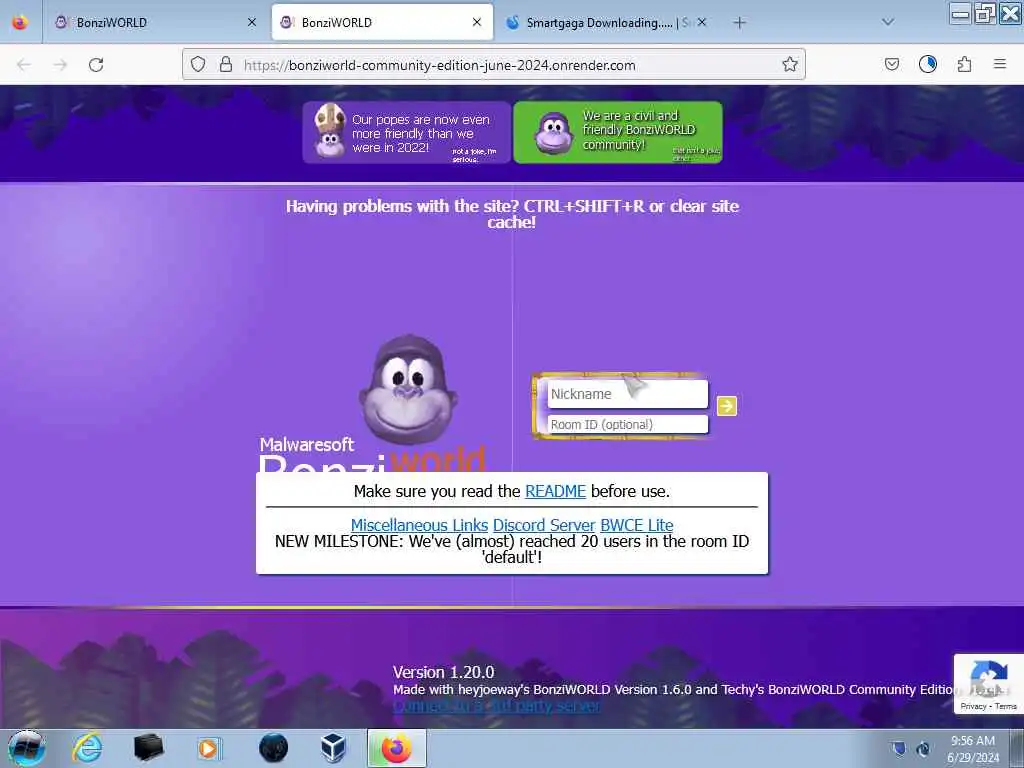Open the Extensions puzzle icon
Screen dimensions: 1024x768
964,64
